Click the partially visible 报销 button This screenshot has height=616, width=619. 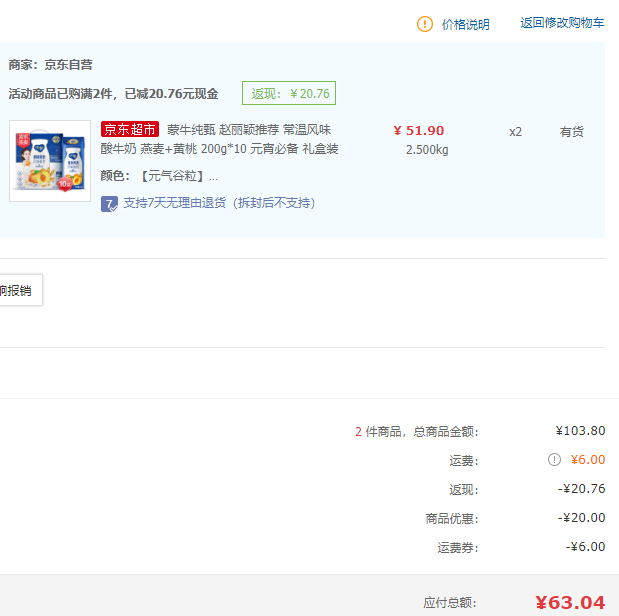point(21,290)
